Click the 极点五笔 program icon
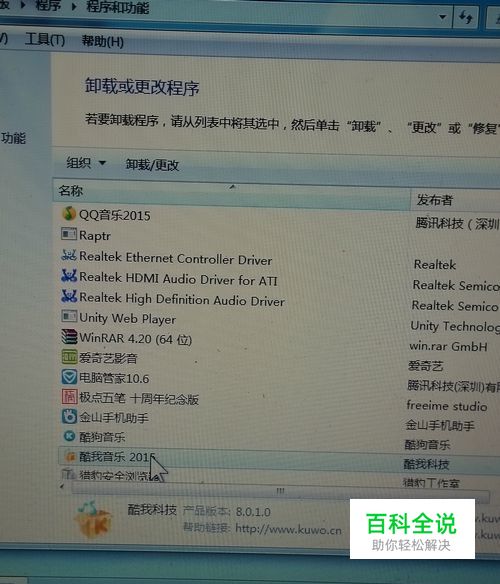 coord(69,397)
